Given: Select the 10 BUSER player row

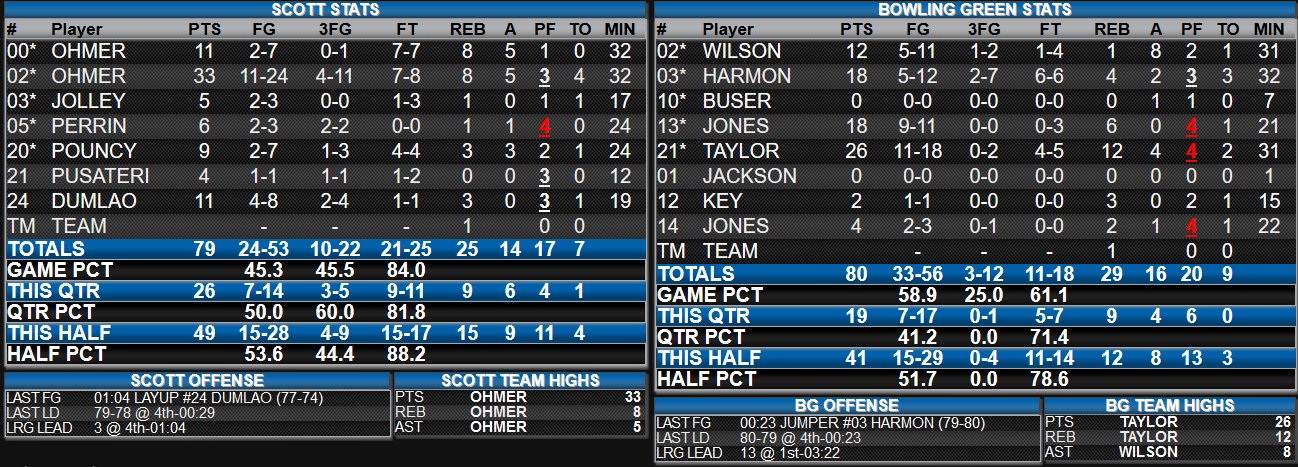Looking at the screenshot, I should click(x=975, y=101).
